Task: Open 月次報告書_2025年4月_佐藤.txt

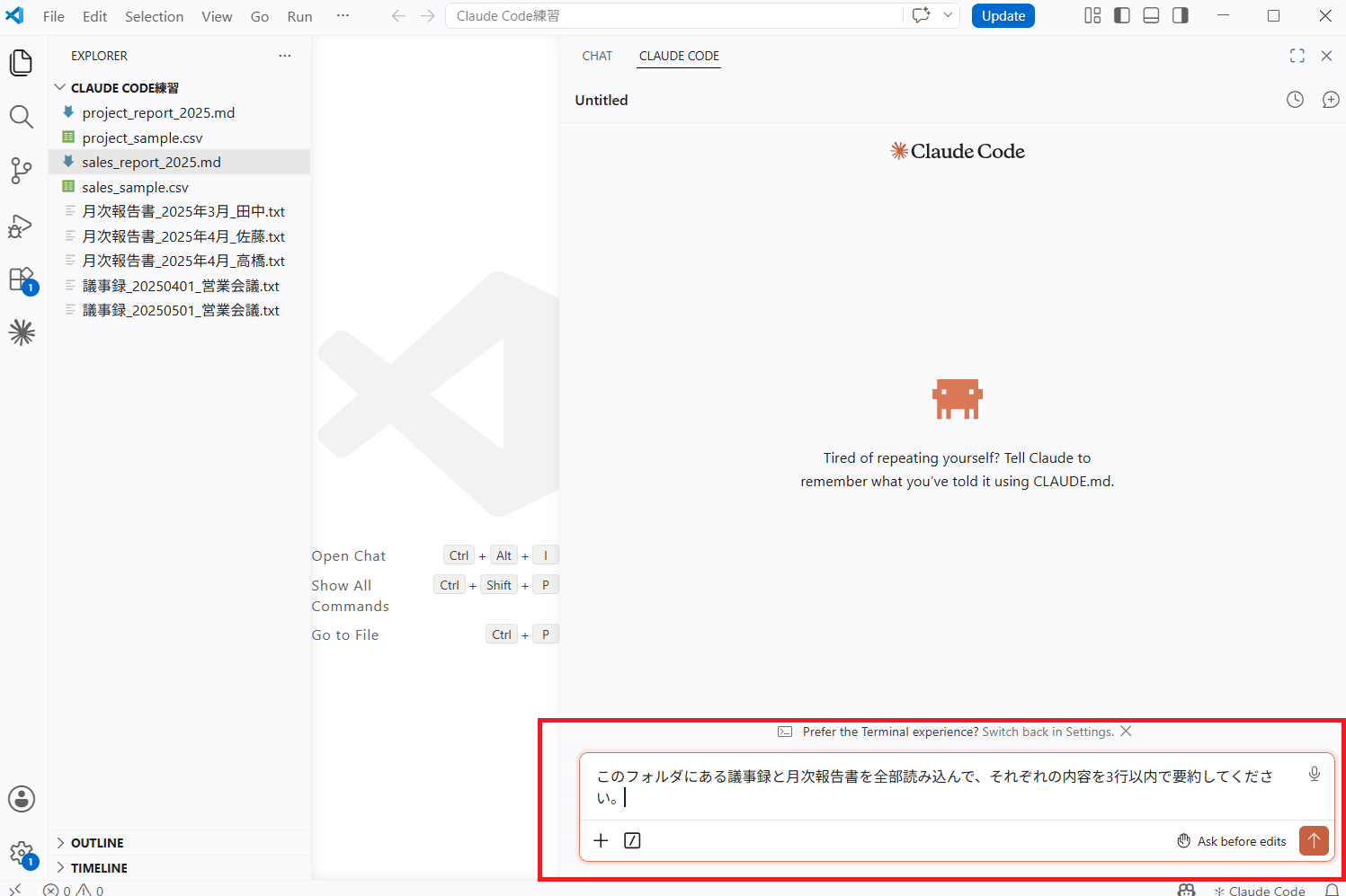Action: pyautogui.click(x=180, y=236)
